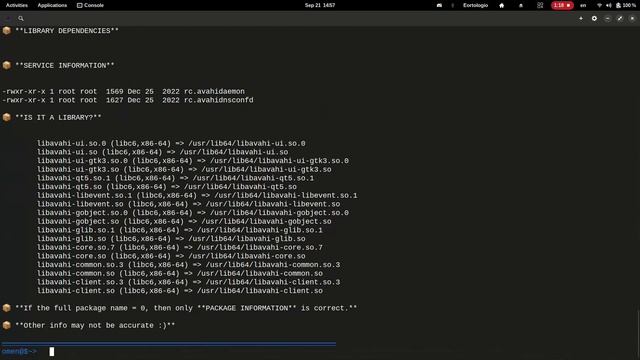
Task: Click the libavahi-libevent.so.1 line
Action: pos(197,196)
